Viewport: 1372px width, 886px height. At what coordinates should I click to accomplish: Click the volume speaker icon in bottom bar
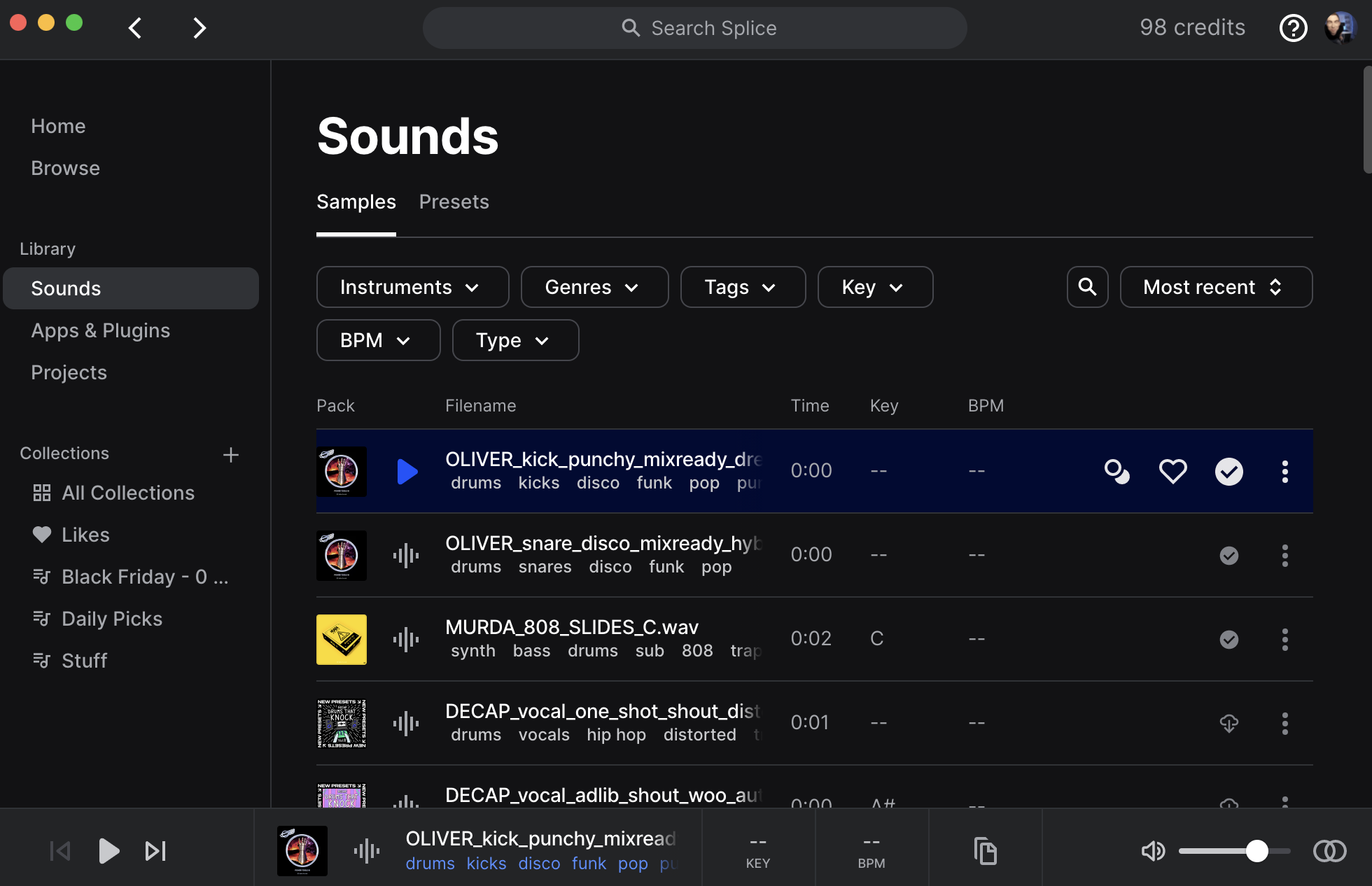(1153, 852)
